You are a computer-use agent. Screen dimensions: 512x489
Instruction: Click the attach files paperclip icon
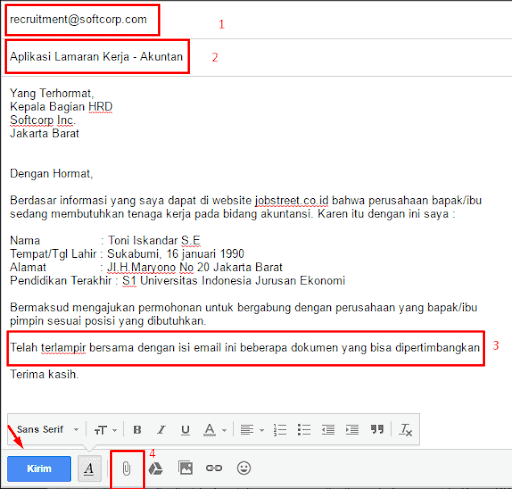(x=126, y=468)
